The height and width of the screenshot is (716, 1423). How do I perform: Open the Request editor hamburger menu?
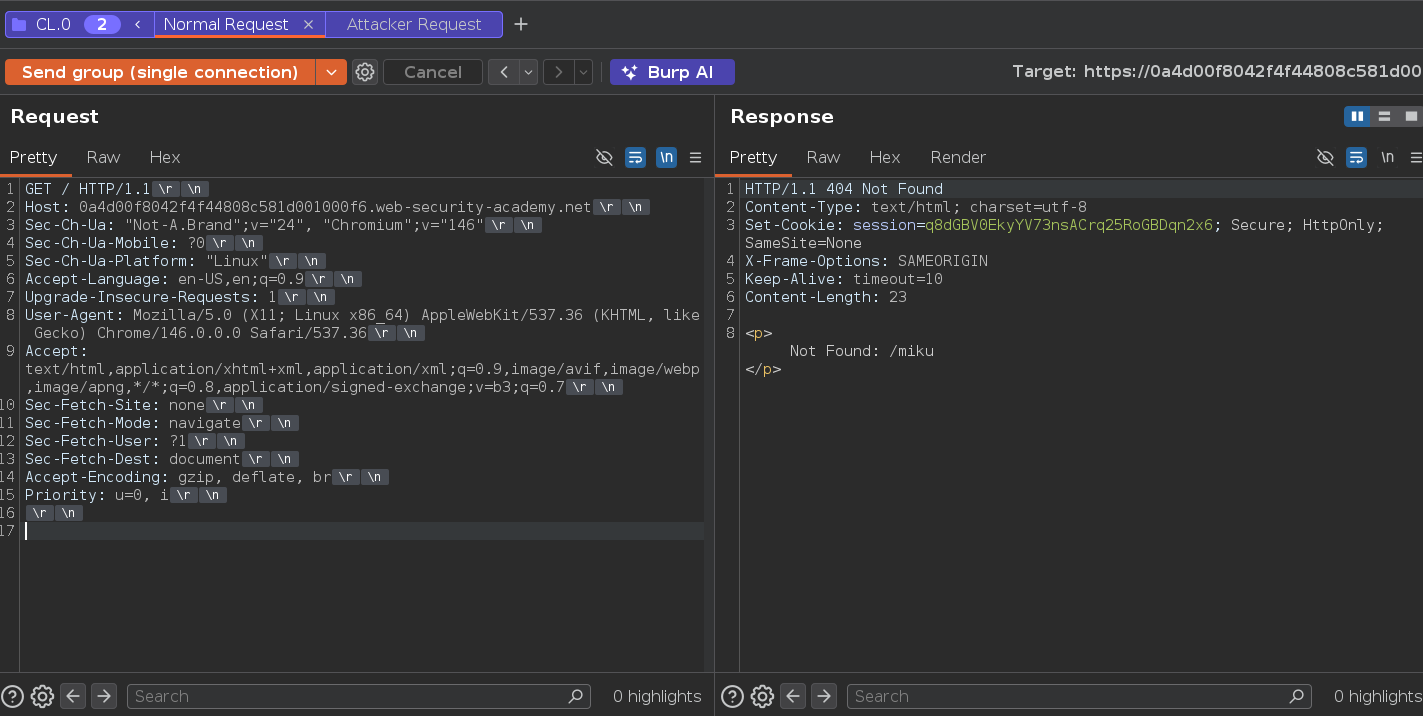(x=696, y=157)
